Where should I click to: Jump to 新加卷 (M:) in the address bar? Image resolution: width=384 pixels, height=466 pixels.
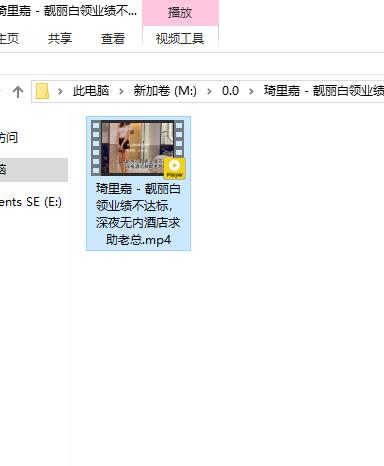(165, 91)
